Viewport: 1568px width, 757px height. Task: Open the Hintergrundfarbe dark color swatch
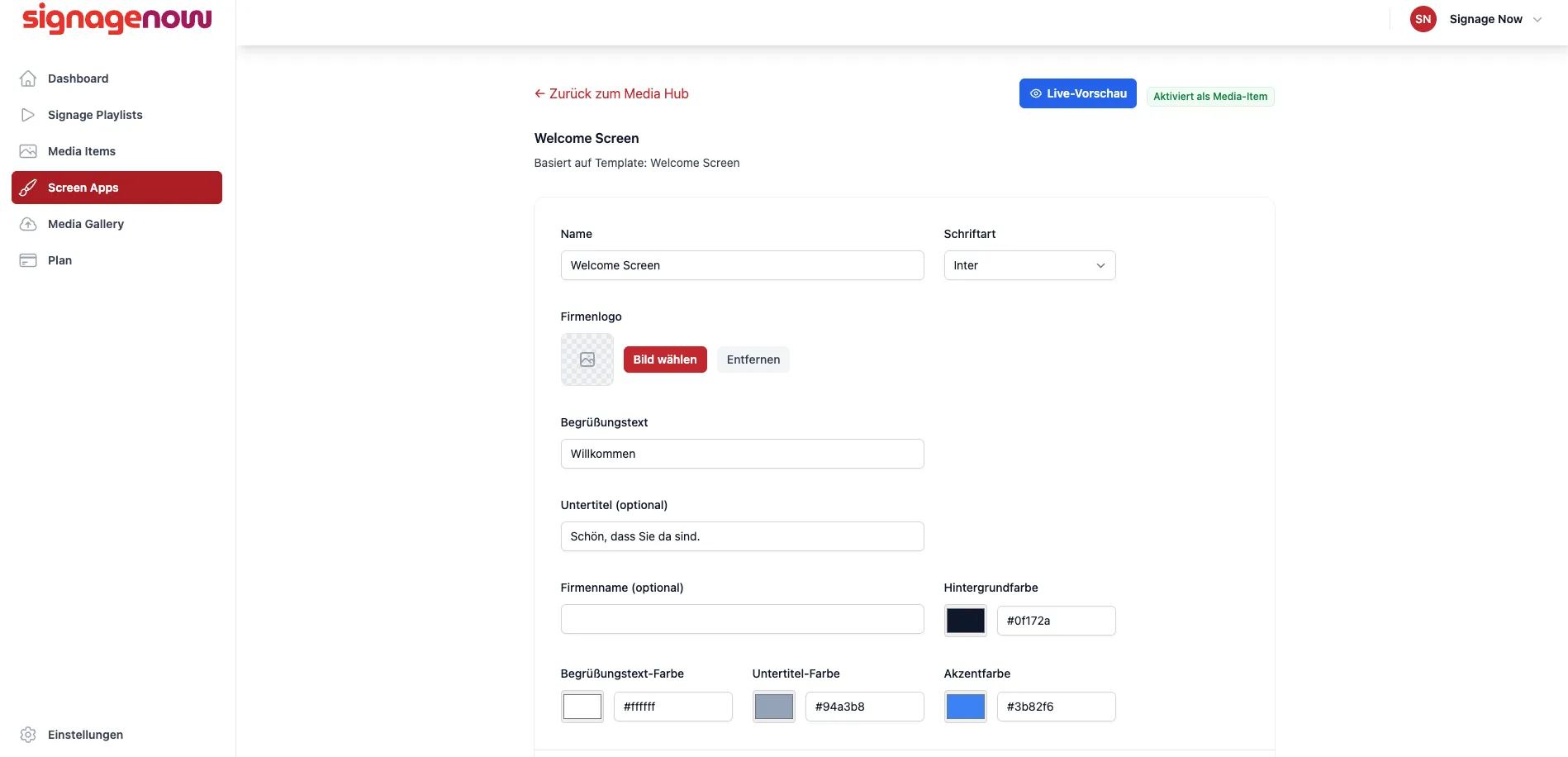(x=966, y=621)
